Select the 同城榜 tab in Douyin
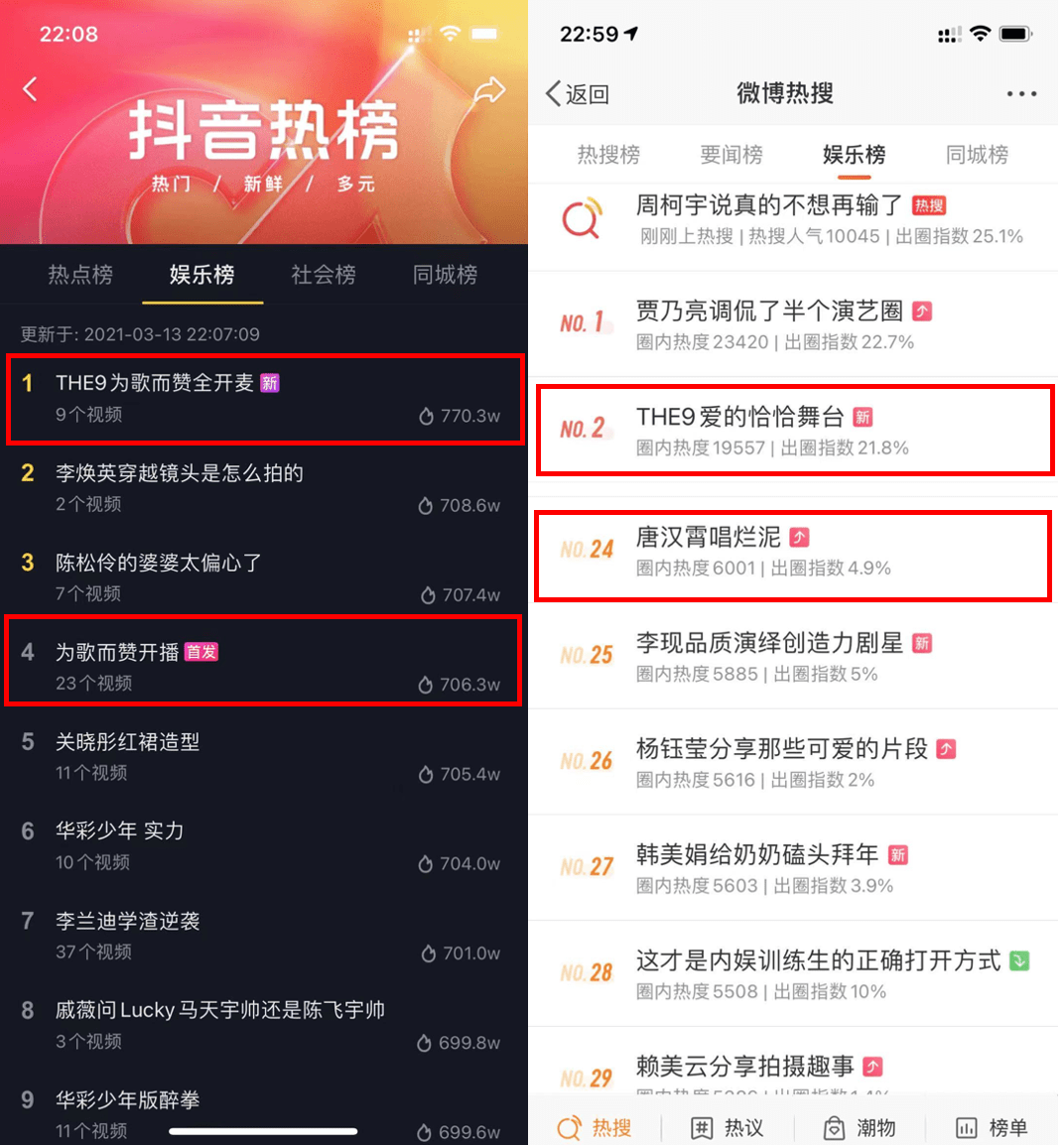 pyautogui.click(x=445, y=275)
